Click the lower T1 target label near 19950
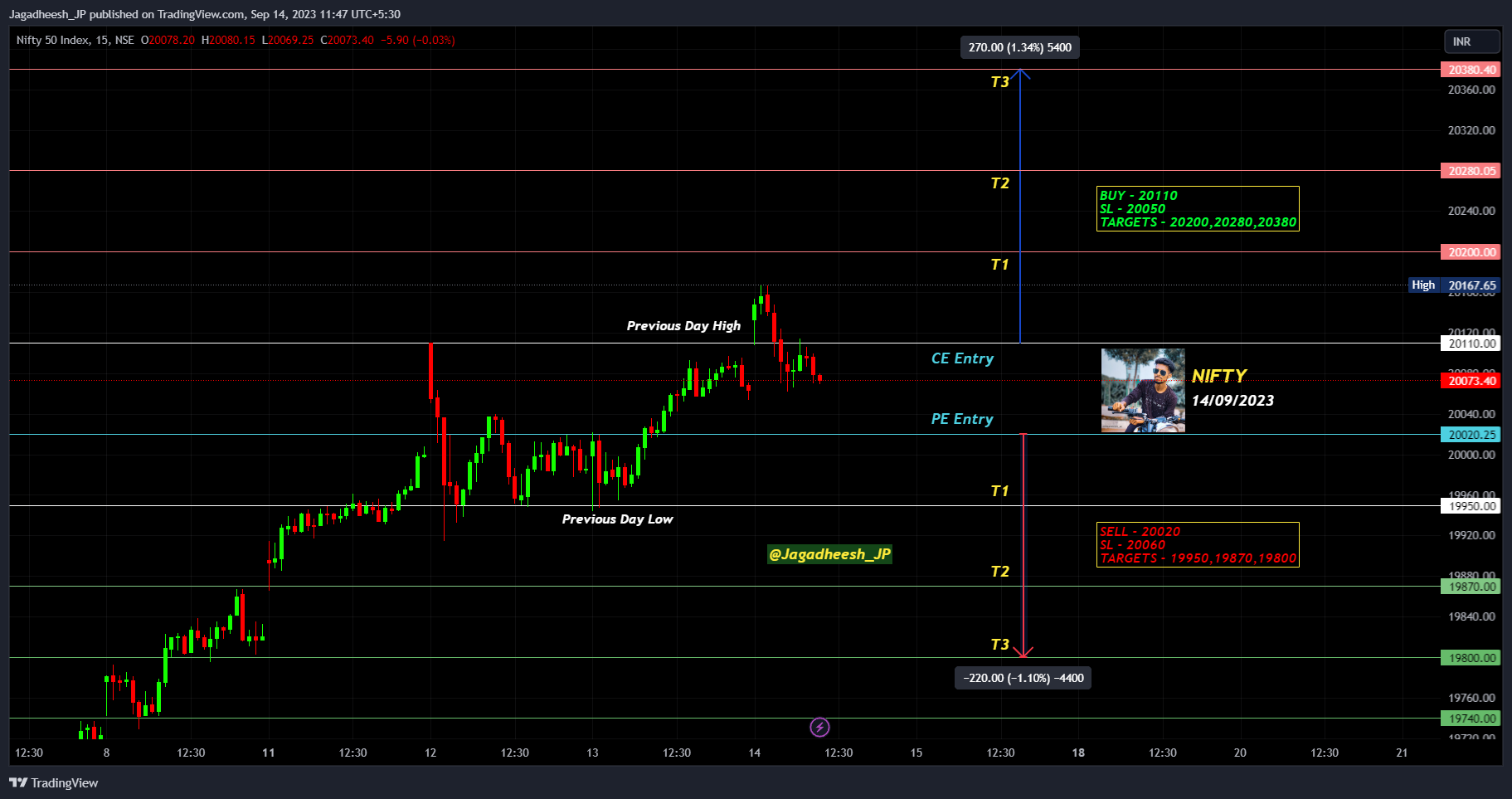 (x=1000, y=491)
